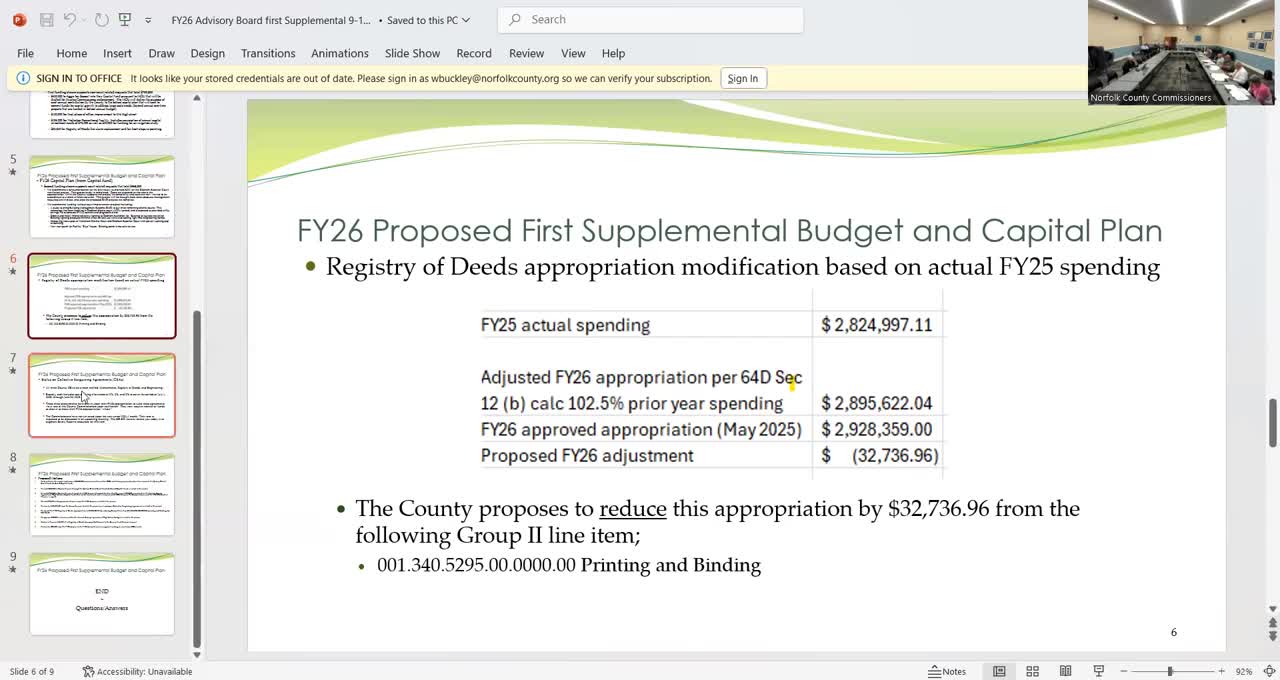Click the $ 2,895,622.04 table cell

coord(877,403)
